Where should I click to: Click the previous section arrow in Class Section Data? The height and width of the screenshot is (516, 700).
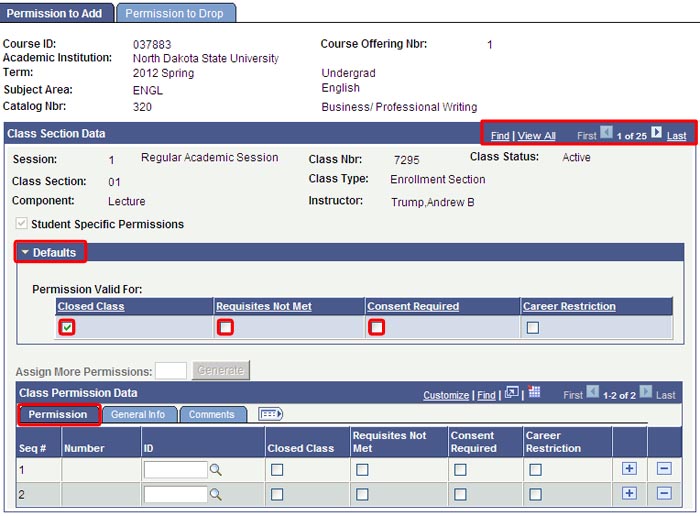pyautogui.click(x=607, y=133)
